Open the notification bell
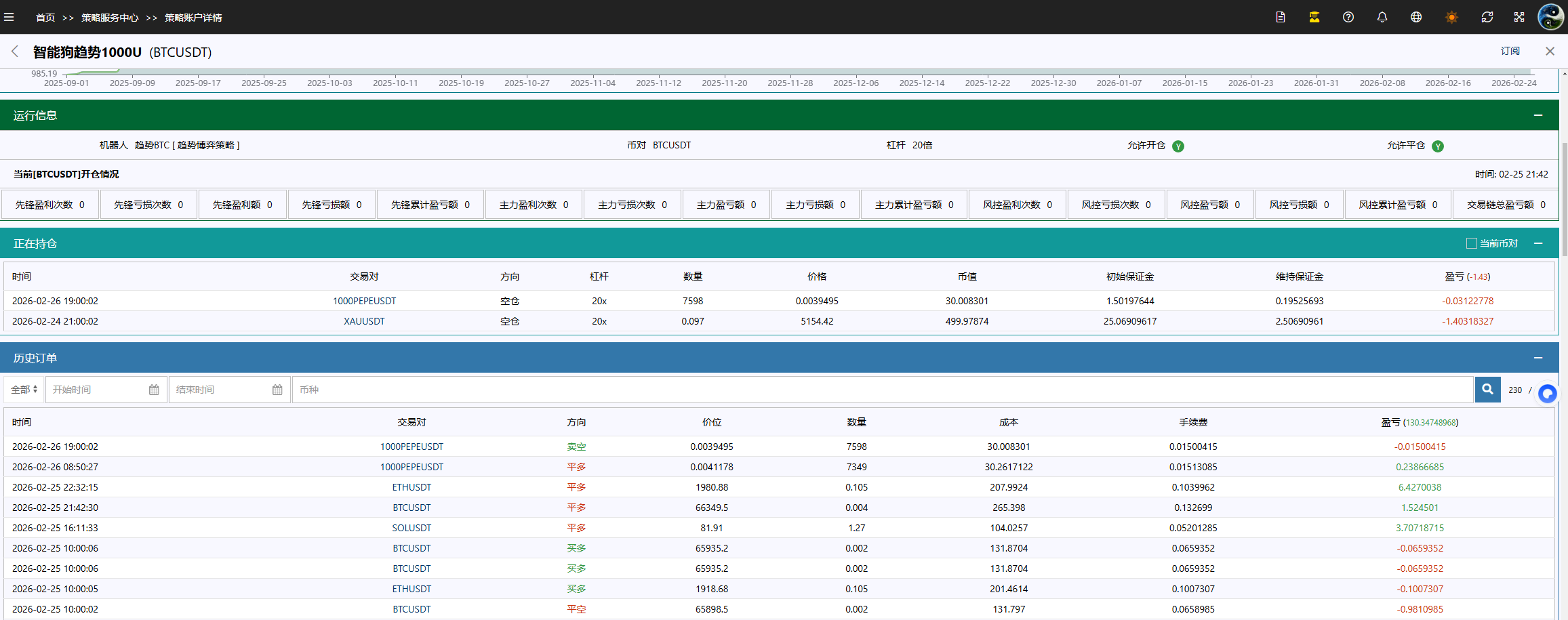The height and width of the screenshot is (620, 1568). (x=1382, y=17)
